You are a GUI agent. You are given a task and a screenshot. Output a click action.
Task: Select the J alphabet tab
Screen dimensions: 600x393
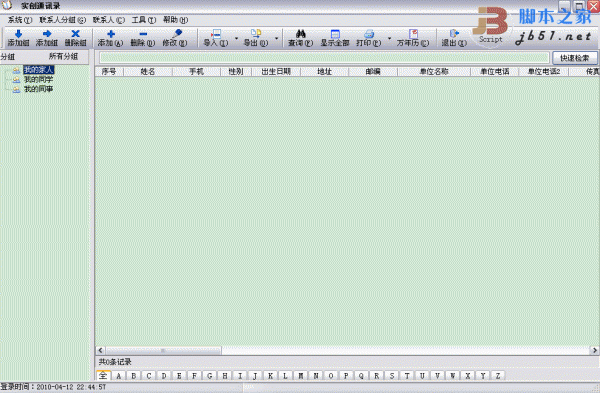tap(255, 376)
